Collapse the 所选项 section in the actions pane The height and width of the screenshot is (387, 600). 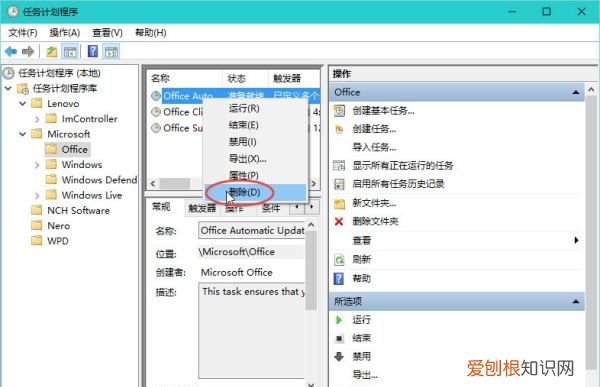(x=576, y=302)
